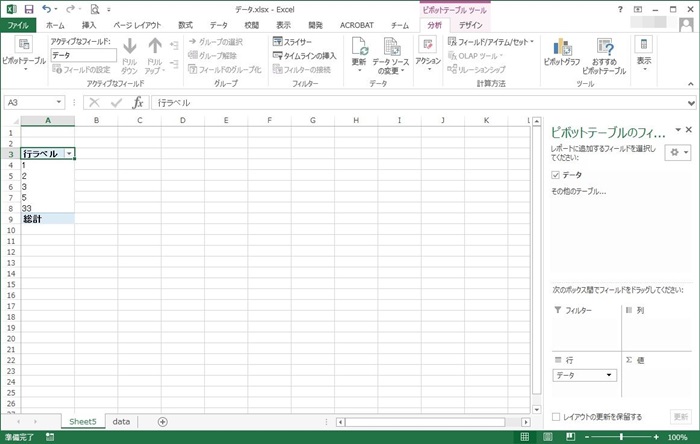Open データソースの変更
The width and height of the screenshot is (700, 444).
[x=391, y=56]
